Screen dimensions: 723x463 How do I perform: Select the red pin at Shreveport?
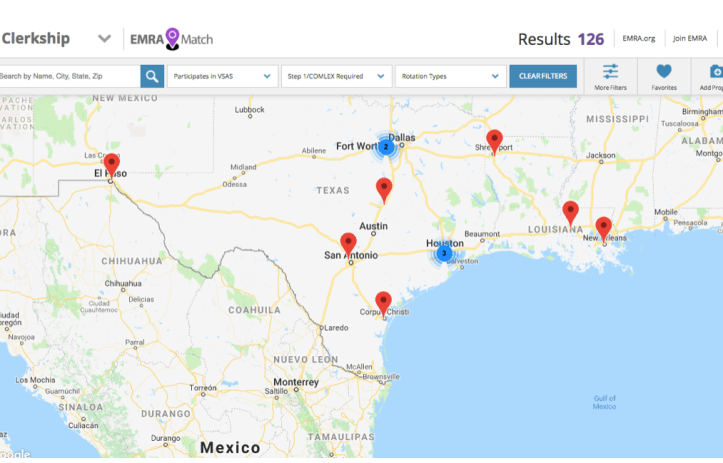[494, 142]
